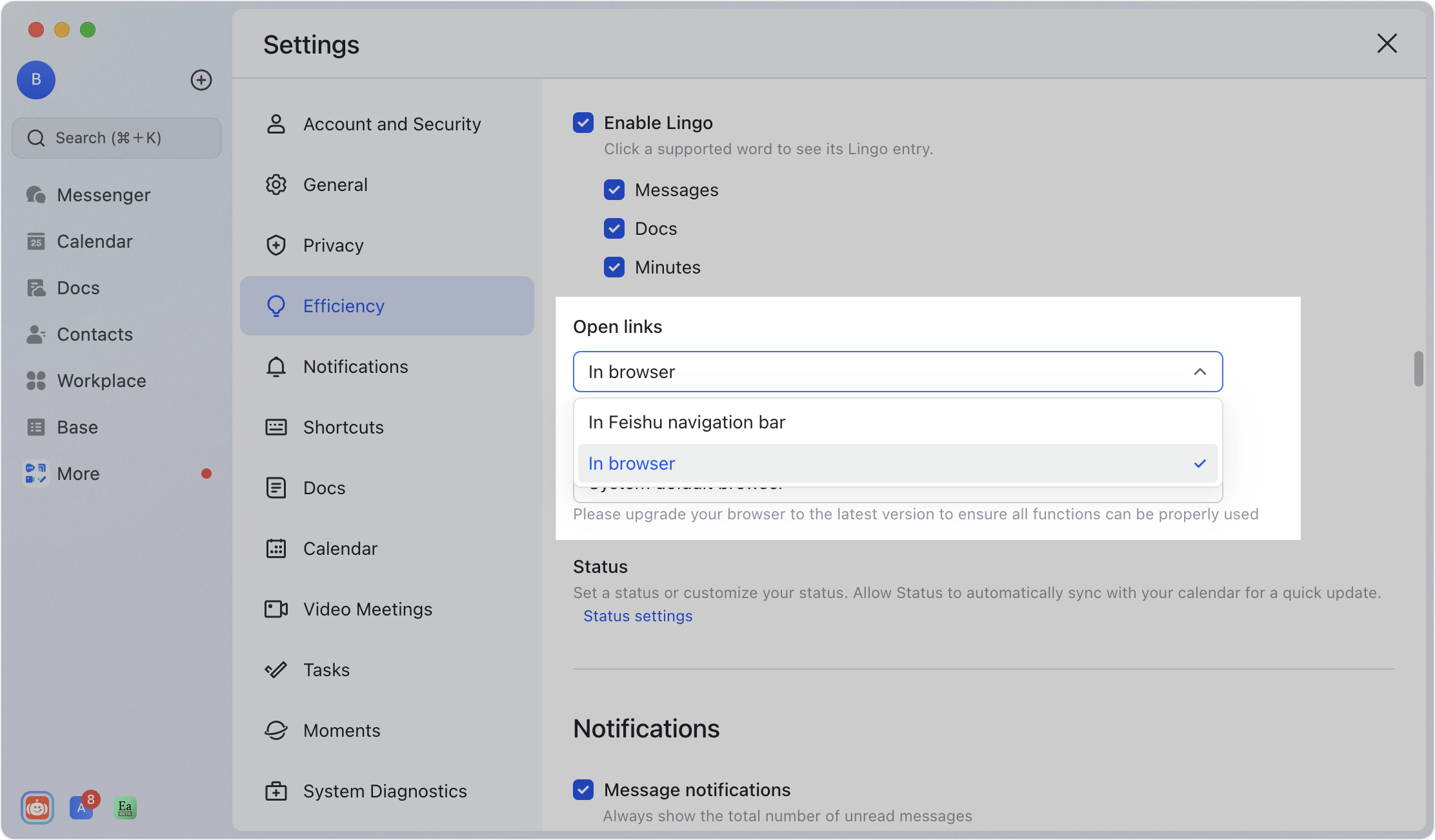Image resolution: width=1435 pixels, height=840 pixels.
Task: Open Messenger from the sidebar
Action: (x=103, y=194)
